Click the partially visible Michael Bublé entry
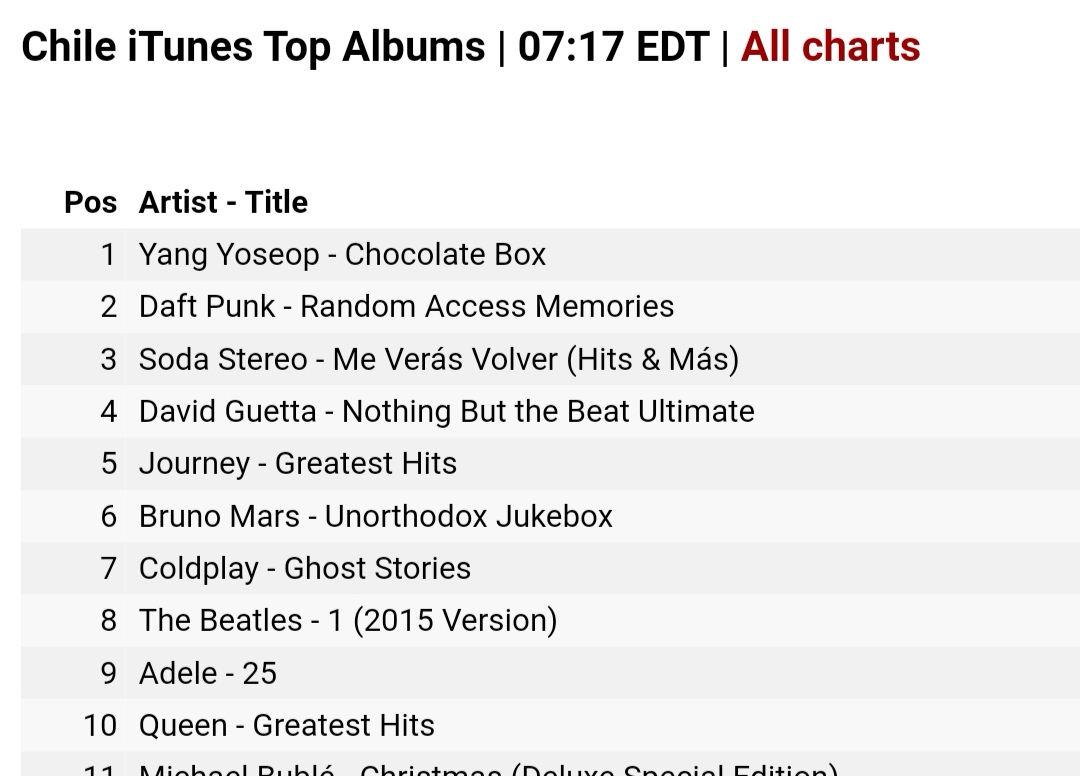This screenshot has height=776, width=1080. coord(487,770)
